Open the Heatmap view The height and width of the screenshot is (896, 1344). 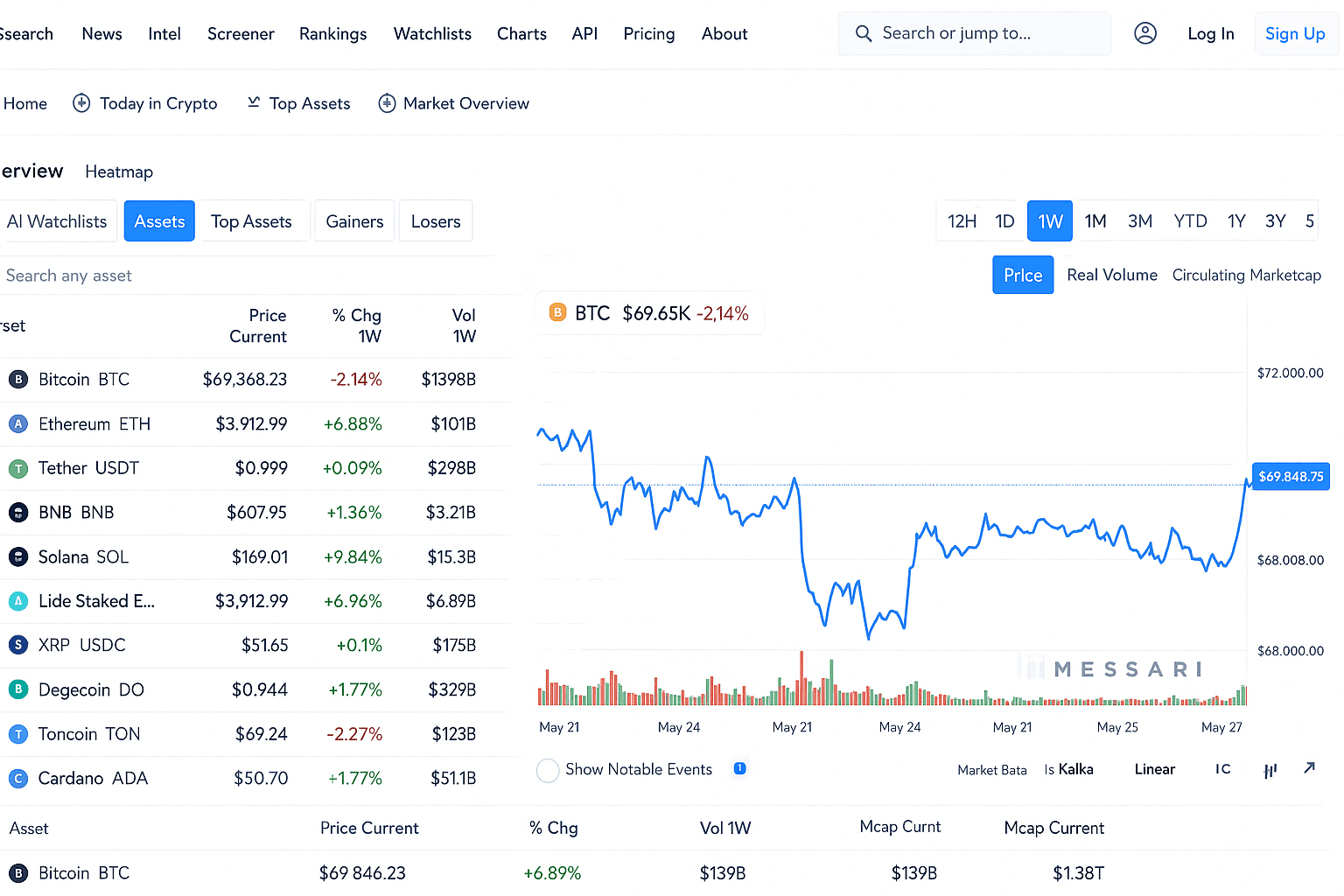tap(119, 171)
